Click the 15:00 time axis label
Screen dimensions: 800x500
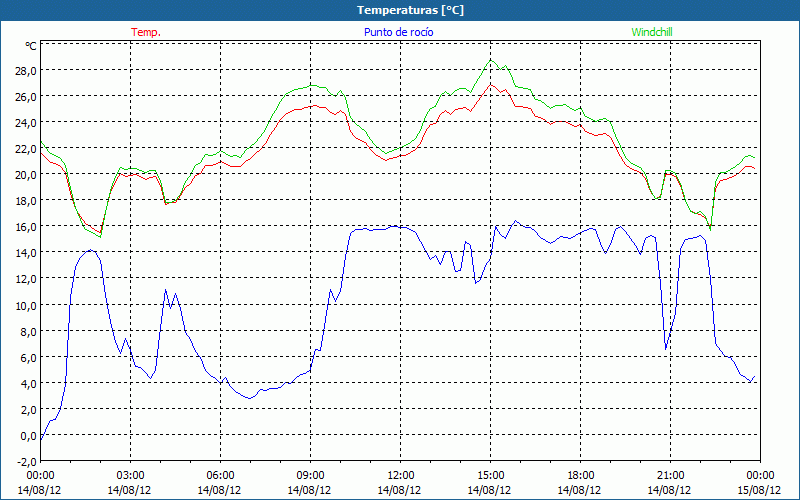tap(490, 476)
